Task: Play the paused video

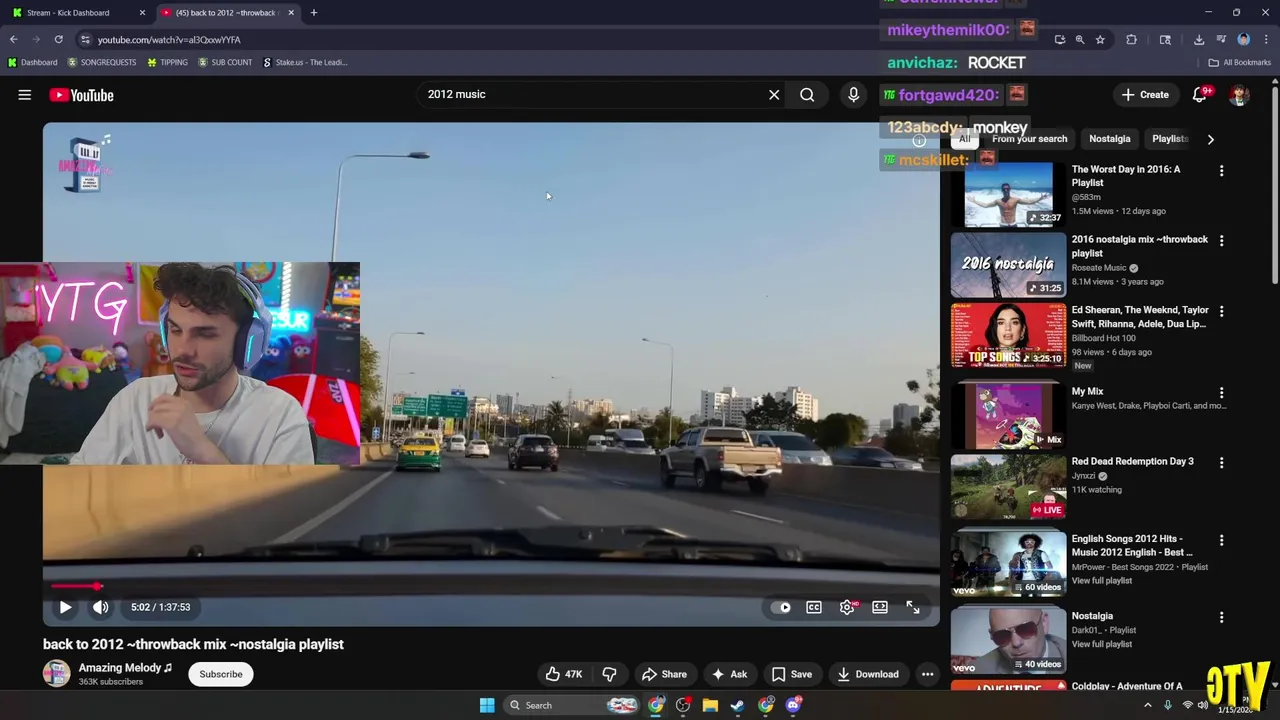Action: 65,607
